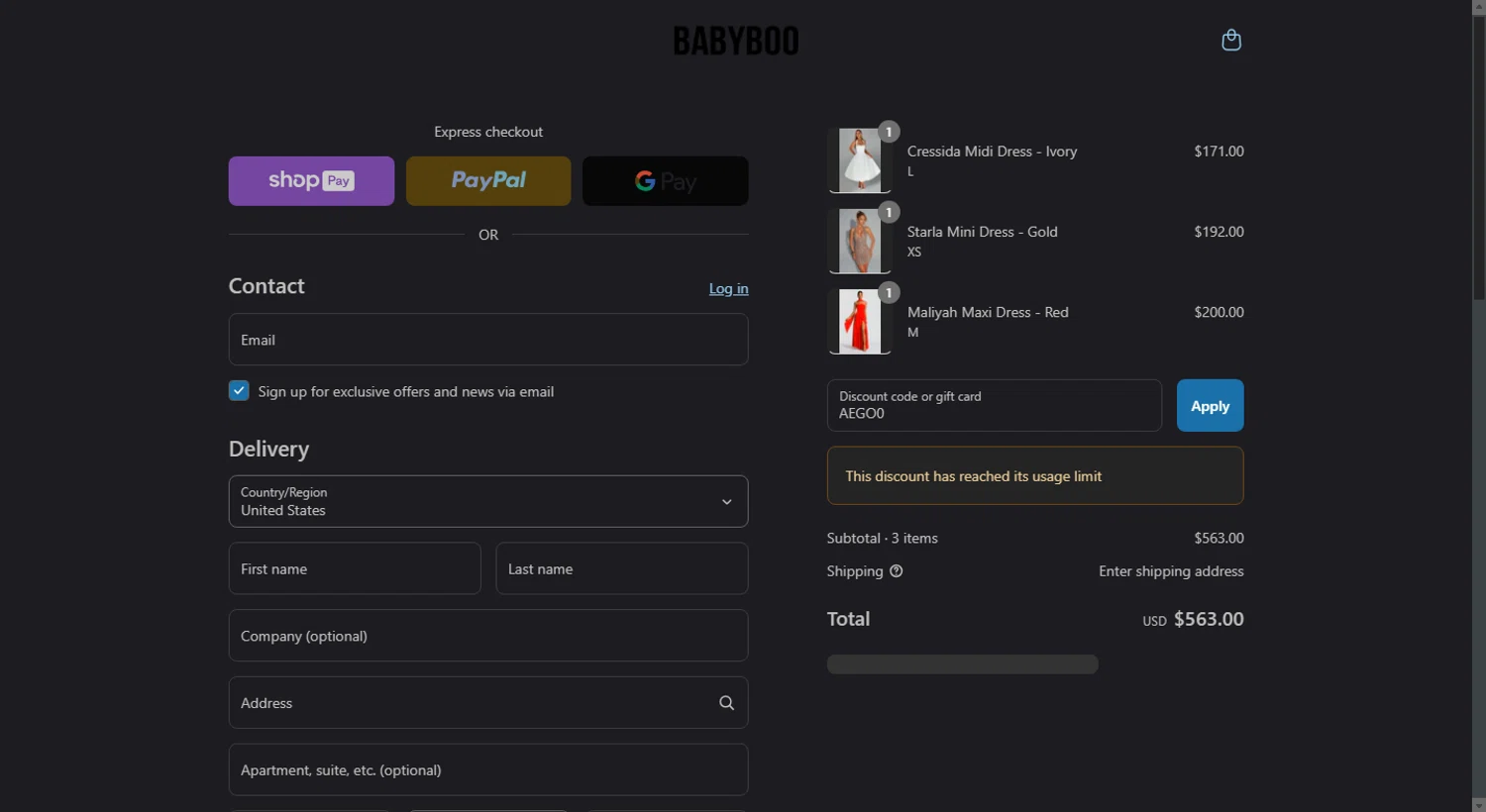The width and height of the screenshot is (1486, 812).
Task: Click into Last name field
Action: pos(622,568)
